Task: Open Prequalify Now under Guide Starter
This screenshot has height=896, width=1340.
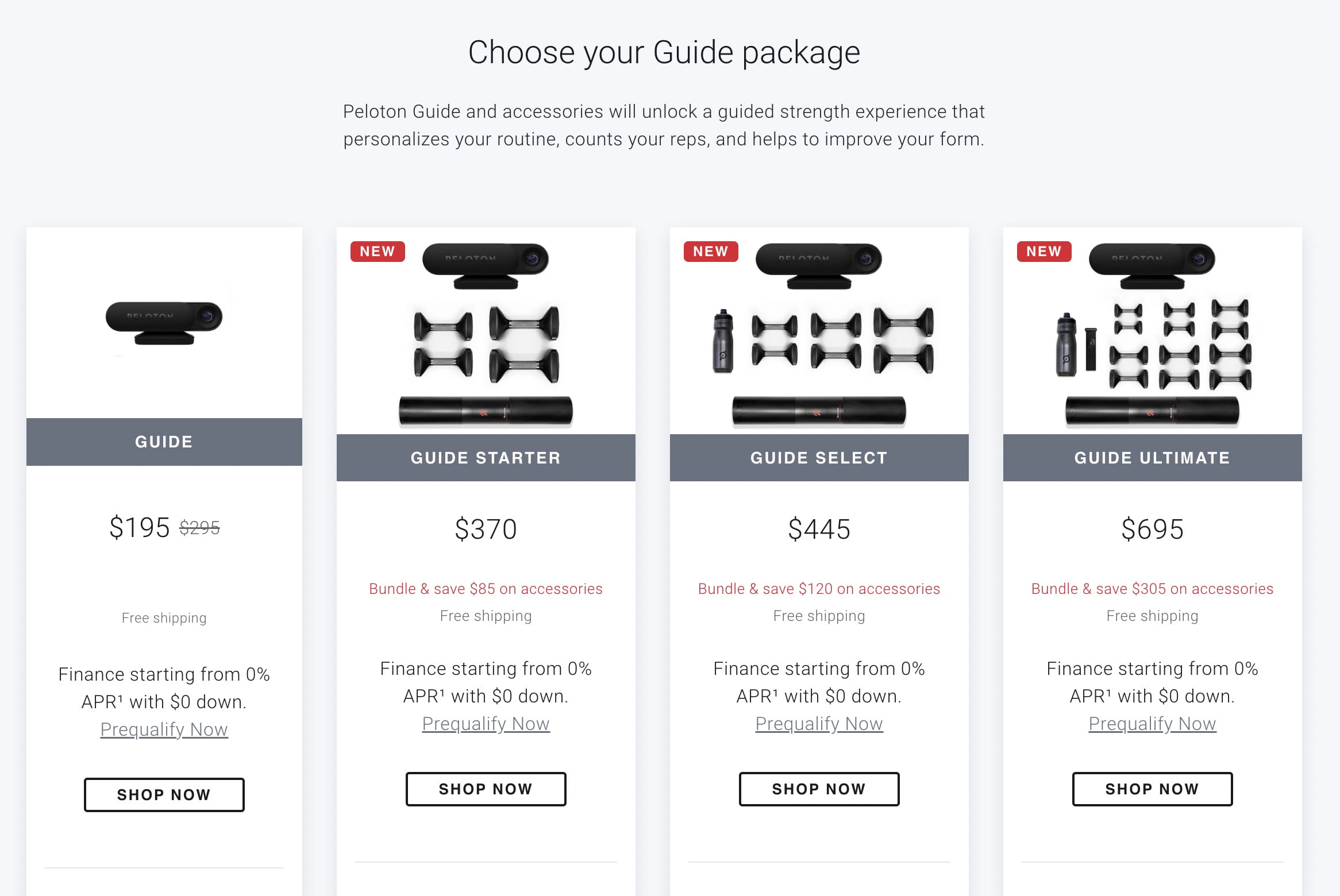Action: pyautogui.click(x=486, y=723)
